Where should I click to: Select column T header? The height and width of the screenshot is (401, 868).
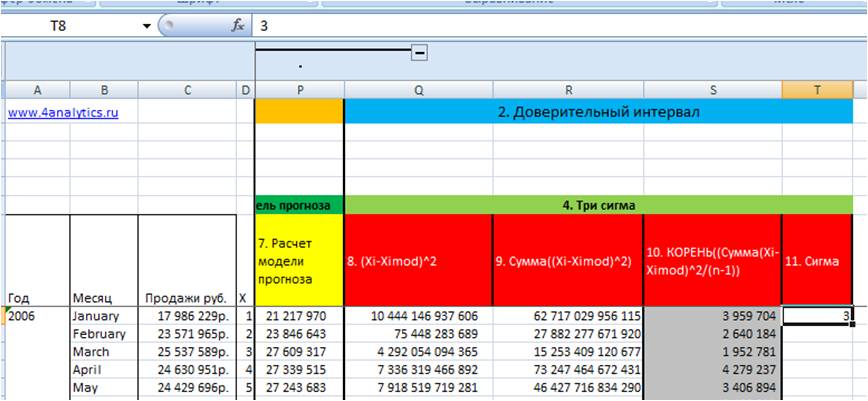pos(817,90)
